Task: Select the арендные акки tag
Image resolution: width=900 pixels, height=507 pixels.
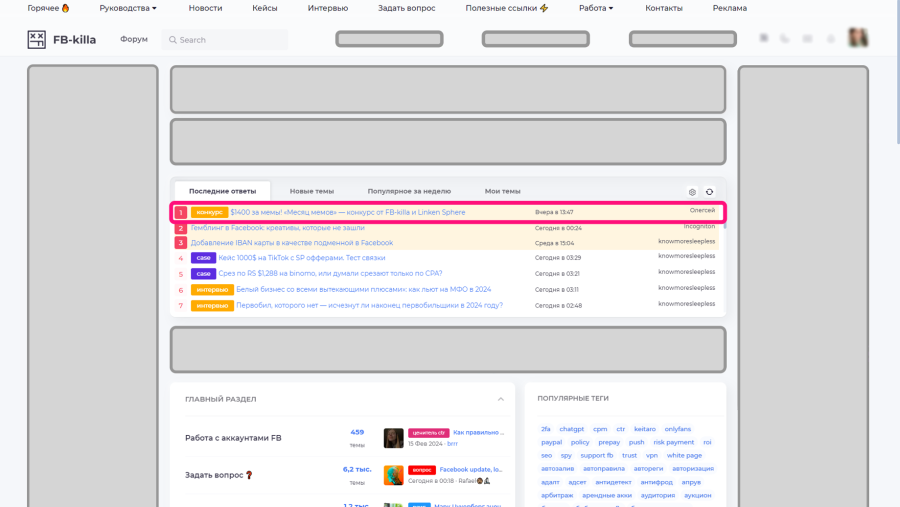Action: [607, 496]
